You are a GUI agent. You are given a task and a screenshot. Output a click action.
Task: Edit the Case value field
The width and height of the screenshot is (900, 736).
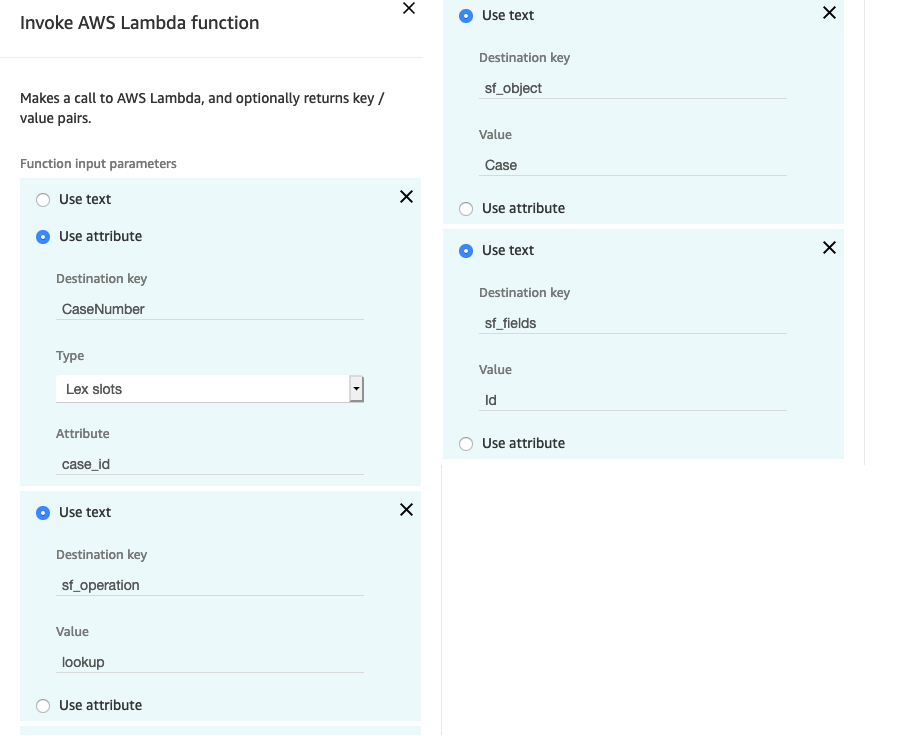coord(633,165)
